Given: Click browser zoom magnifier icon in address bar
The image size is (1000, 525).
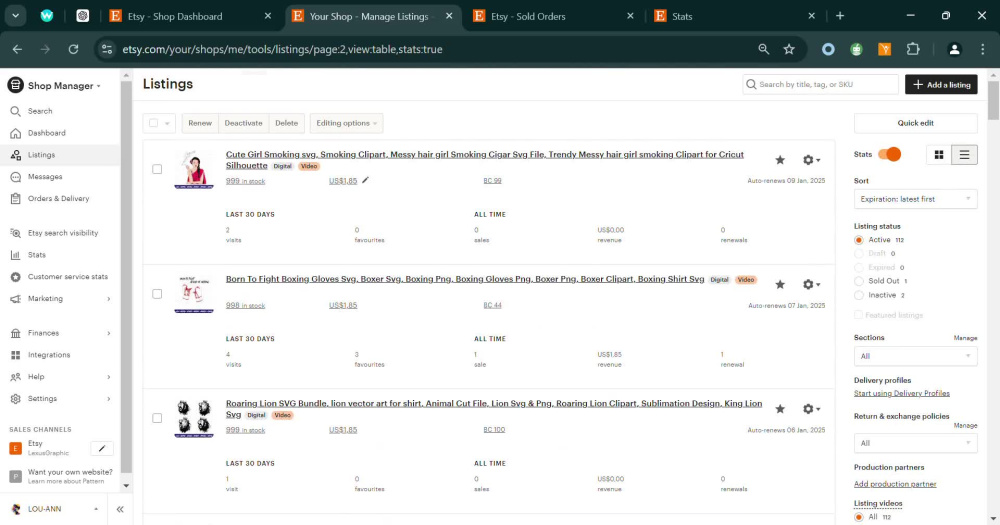Looking at the screenshot, I should [x=763, y=49].
